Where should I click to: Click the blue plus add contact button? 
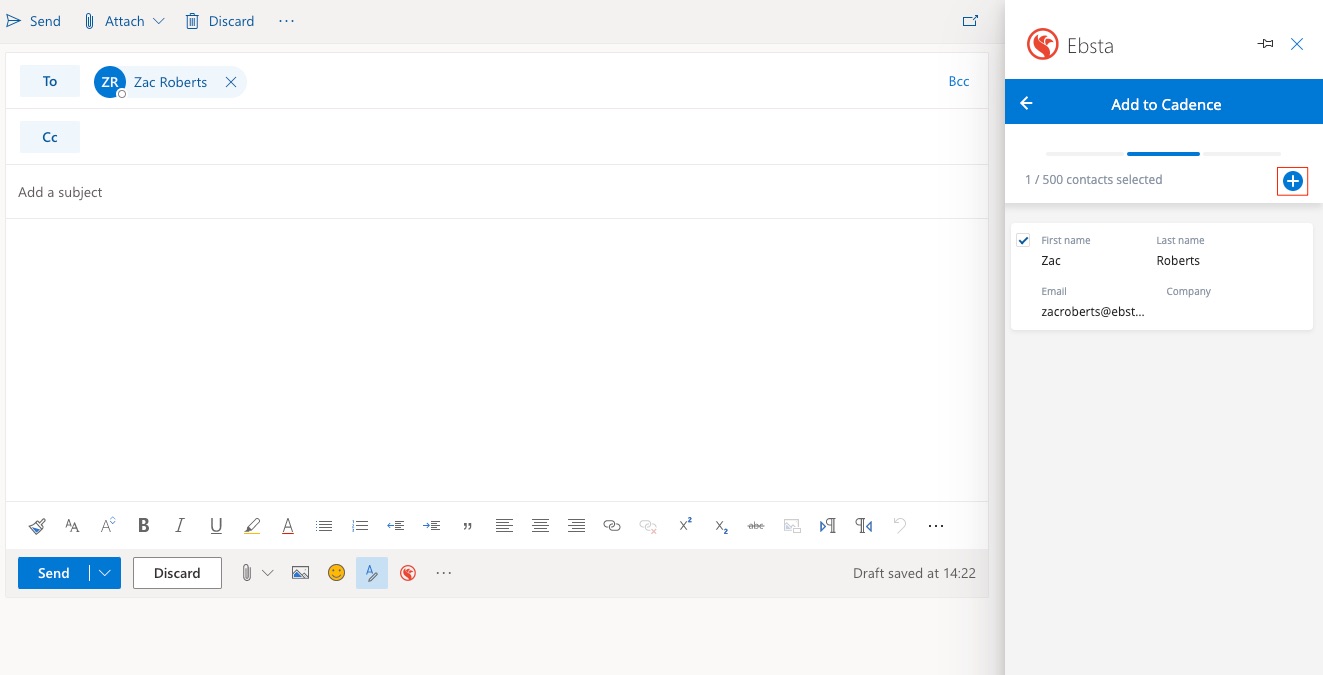click(x=1293, y=181)
